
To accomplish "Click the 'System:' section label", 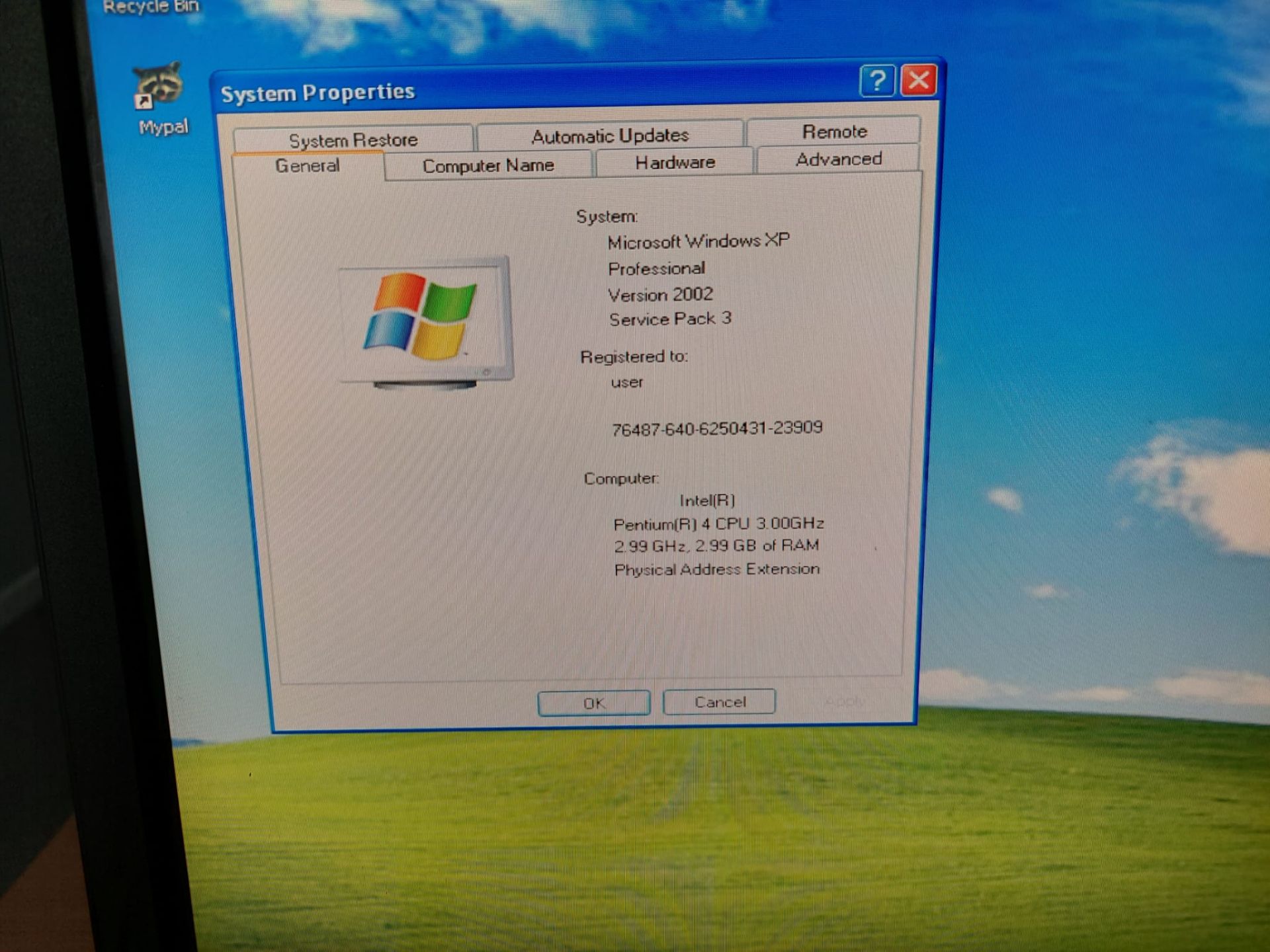I will 607,217.
